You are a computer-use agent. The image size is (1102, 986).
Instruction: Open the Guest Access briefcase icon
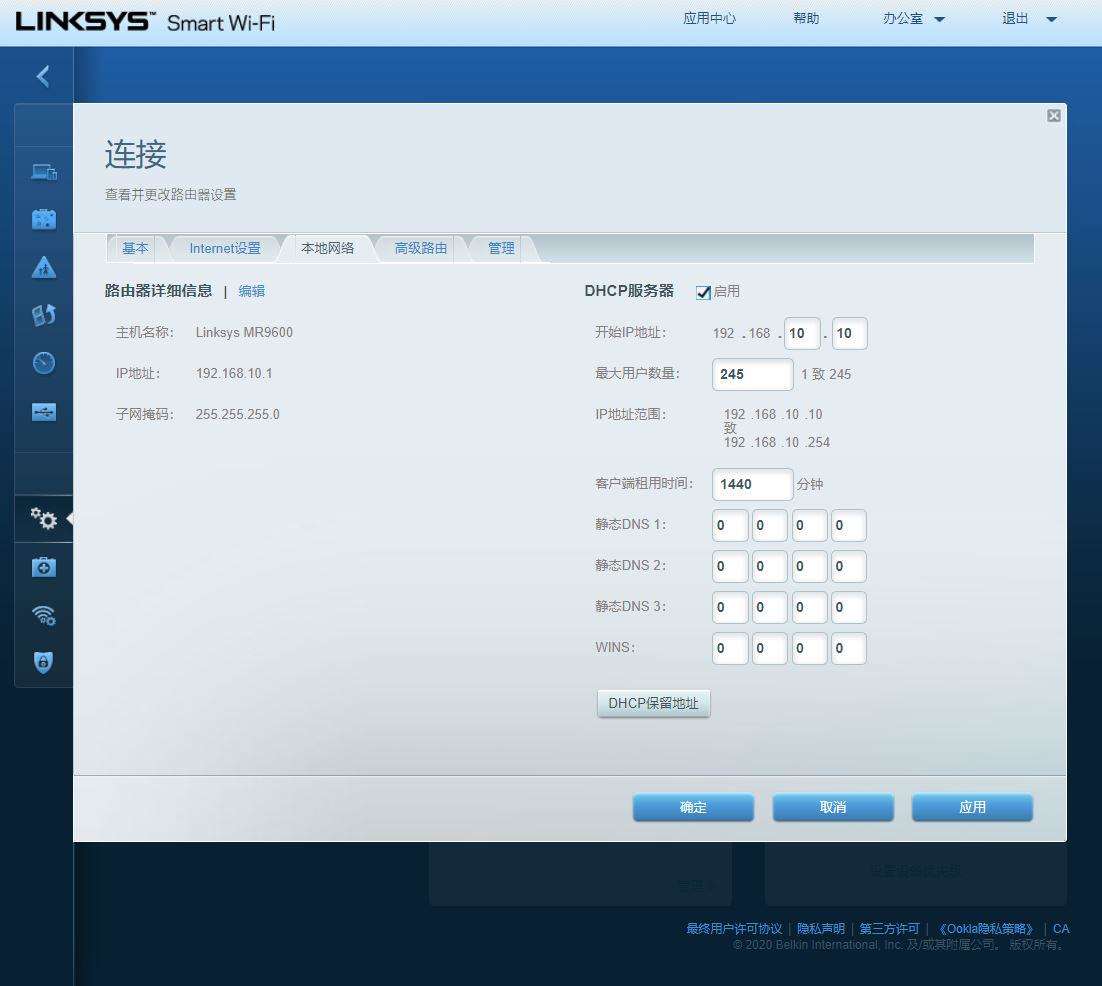pos(44,219)
